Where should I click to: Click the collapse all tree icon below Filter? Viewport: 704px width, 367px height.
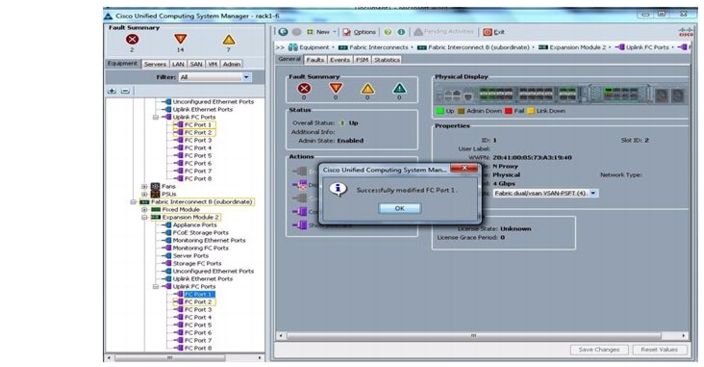(x=125, y=91)
